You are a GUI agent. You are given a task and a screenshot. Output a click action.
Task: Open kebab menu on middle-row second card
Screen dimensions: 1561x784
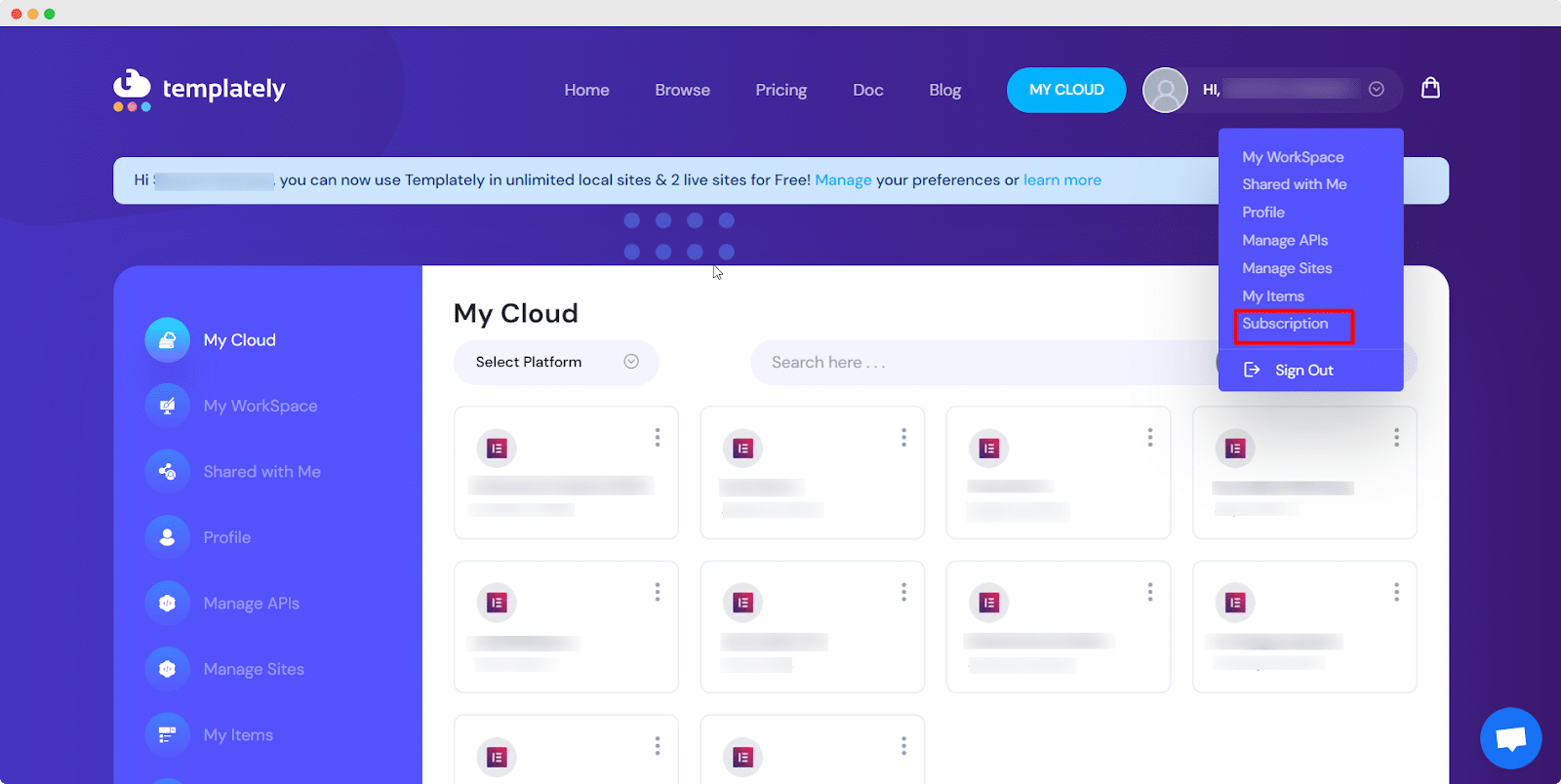[903, 592]
